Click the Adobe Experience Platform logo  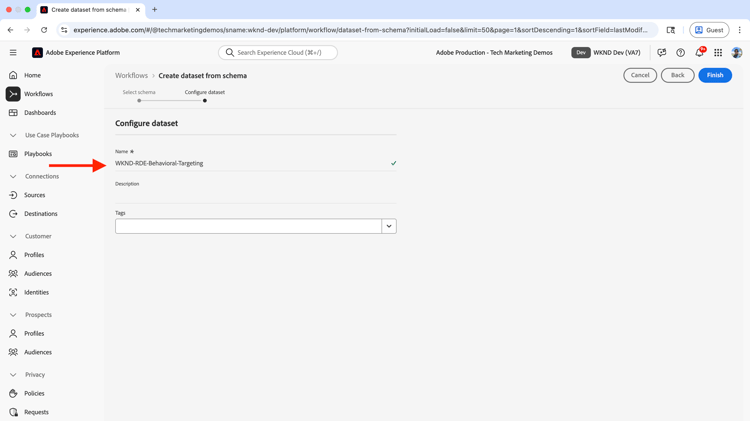(37, 53)
